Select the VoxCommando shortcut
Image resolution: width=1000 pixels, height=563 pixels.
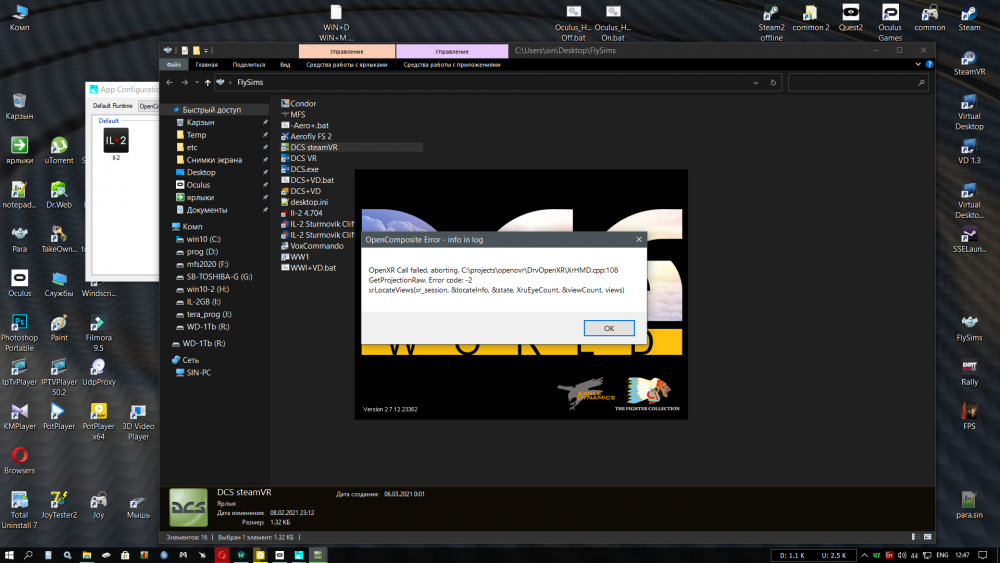[316, 246]
